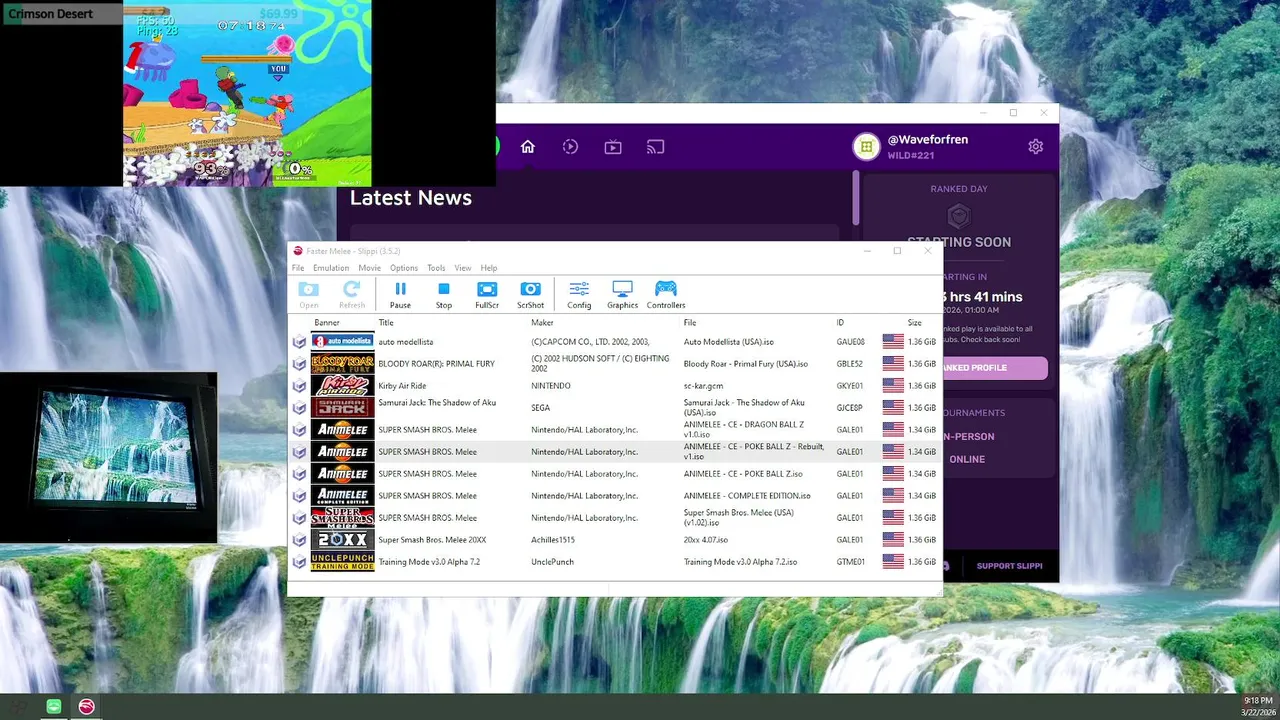1280x720 pixels.
Task: Click the Bloody Roar Primal Fury banner
Action: click(x=343, y=364)
